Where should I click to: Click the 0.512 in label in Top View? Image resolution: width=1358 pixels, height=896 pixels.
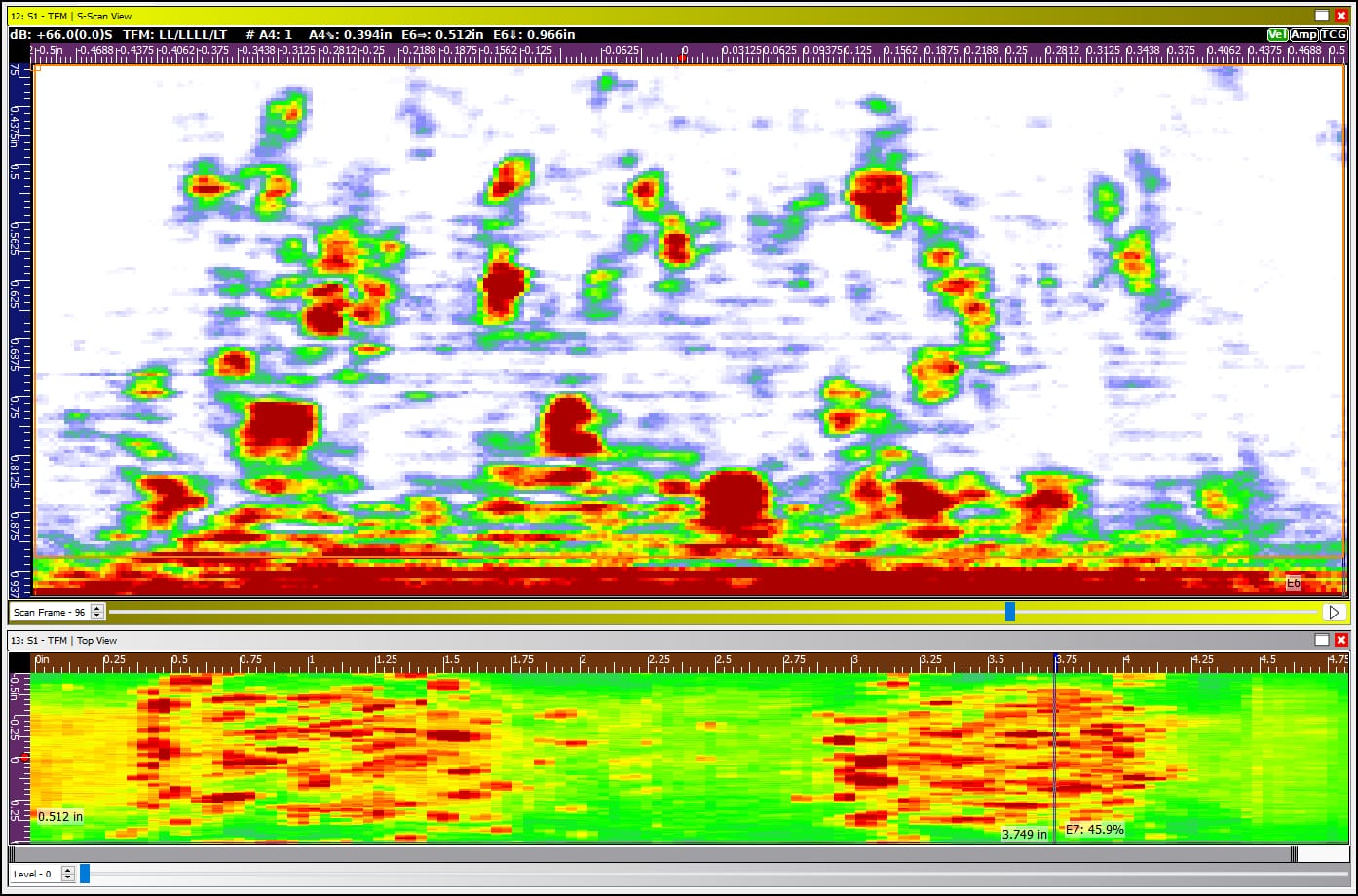click(x=60, y=816)
